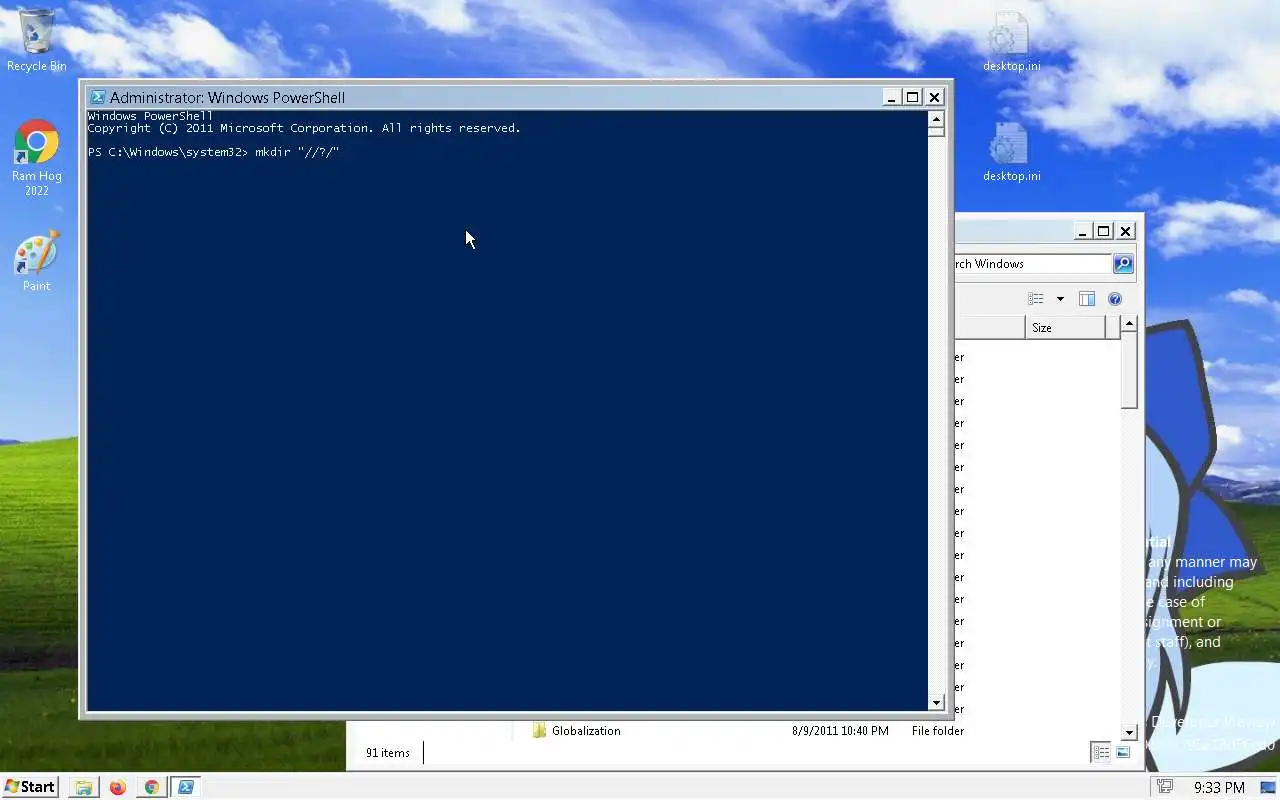Screen dimensions: 1280x800
Task: Select the Ram Hog 2022 shortcut
Action: click(x=37, y=158)
